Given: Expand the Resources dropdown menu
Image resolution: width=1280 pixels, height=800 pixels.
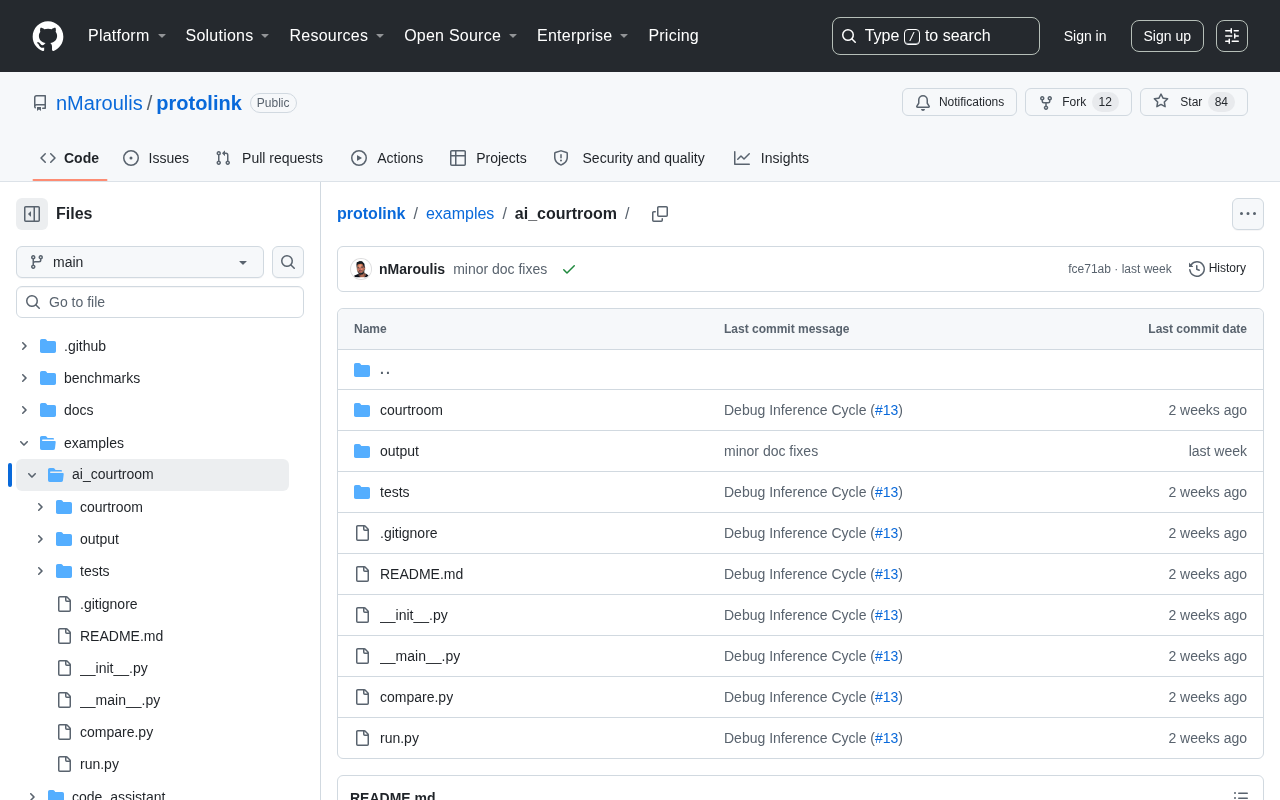Looking at the screenshot, I should click(337, 36).
